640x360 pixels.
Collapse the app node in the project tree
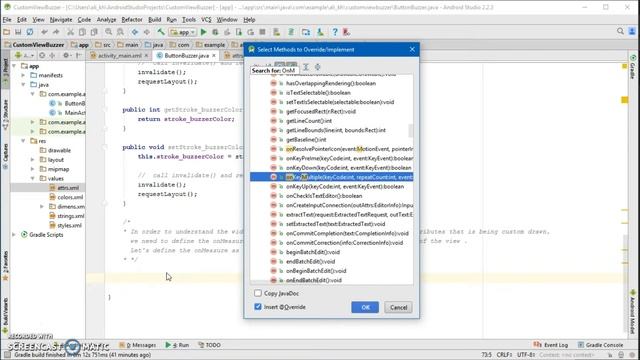(x=14, y=66)
